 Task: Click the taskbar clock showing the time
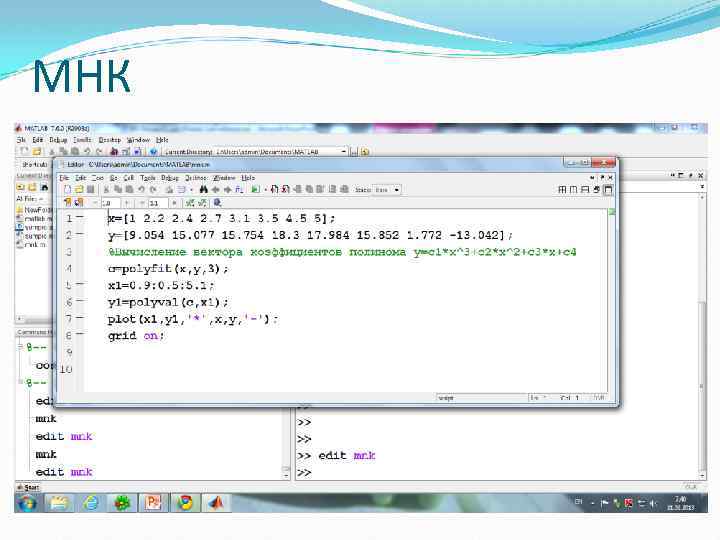pos(681,503)
